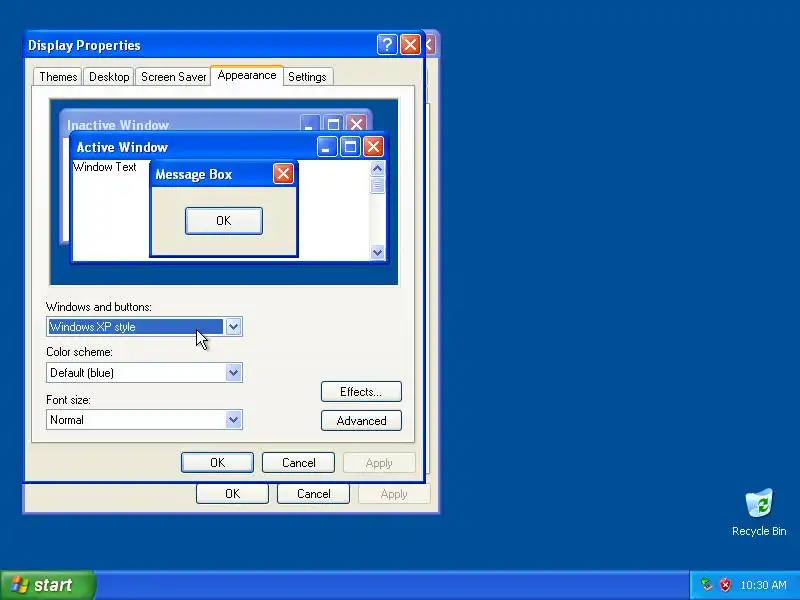Click the Active Window preview minimize icon
The image size is (800, 600).
pyautogui.click(x=327, y=147)
